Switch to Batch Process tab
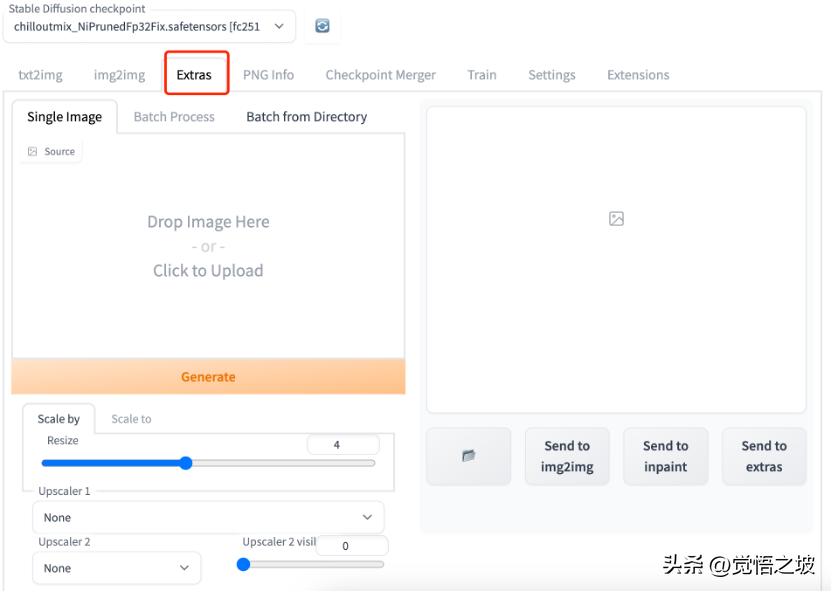The height and width of the screenshot is (592, 832). point(174,117)
